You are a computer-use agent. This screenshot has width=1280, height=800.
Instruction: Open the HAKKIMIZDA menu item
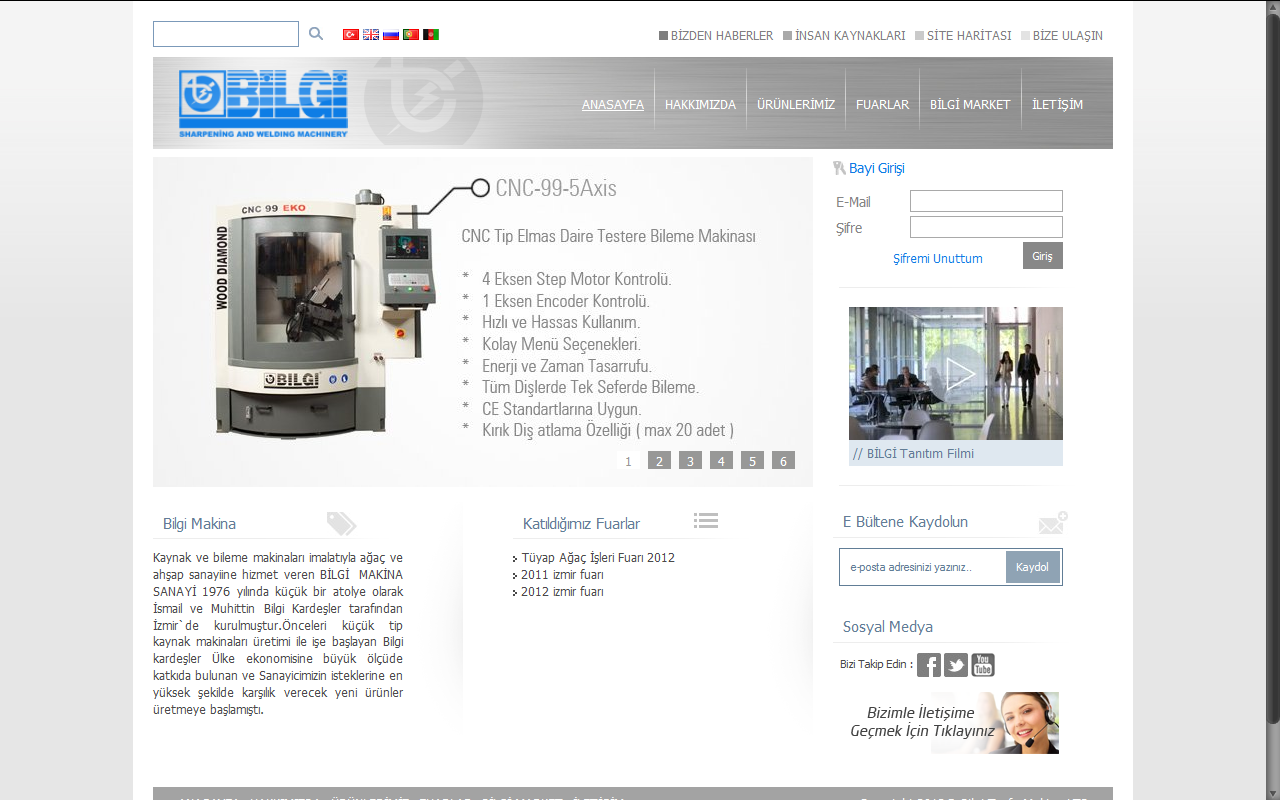(x=700, y=104)
